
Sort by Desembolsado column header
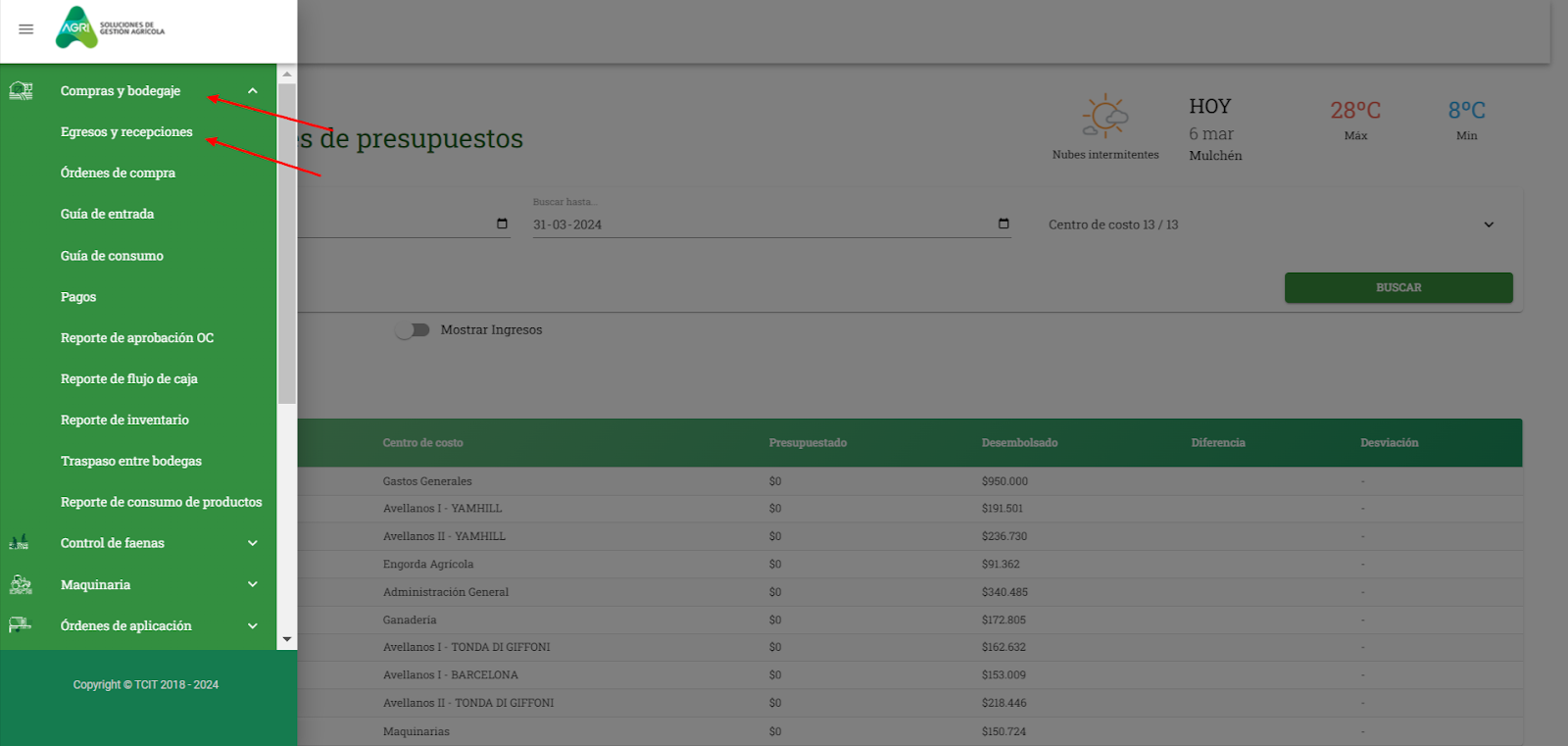click(x=1019, y=443)
